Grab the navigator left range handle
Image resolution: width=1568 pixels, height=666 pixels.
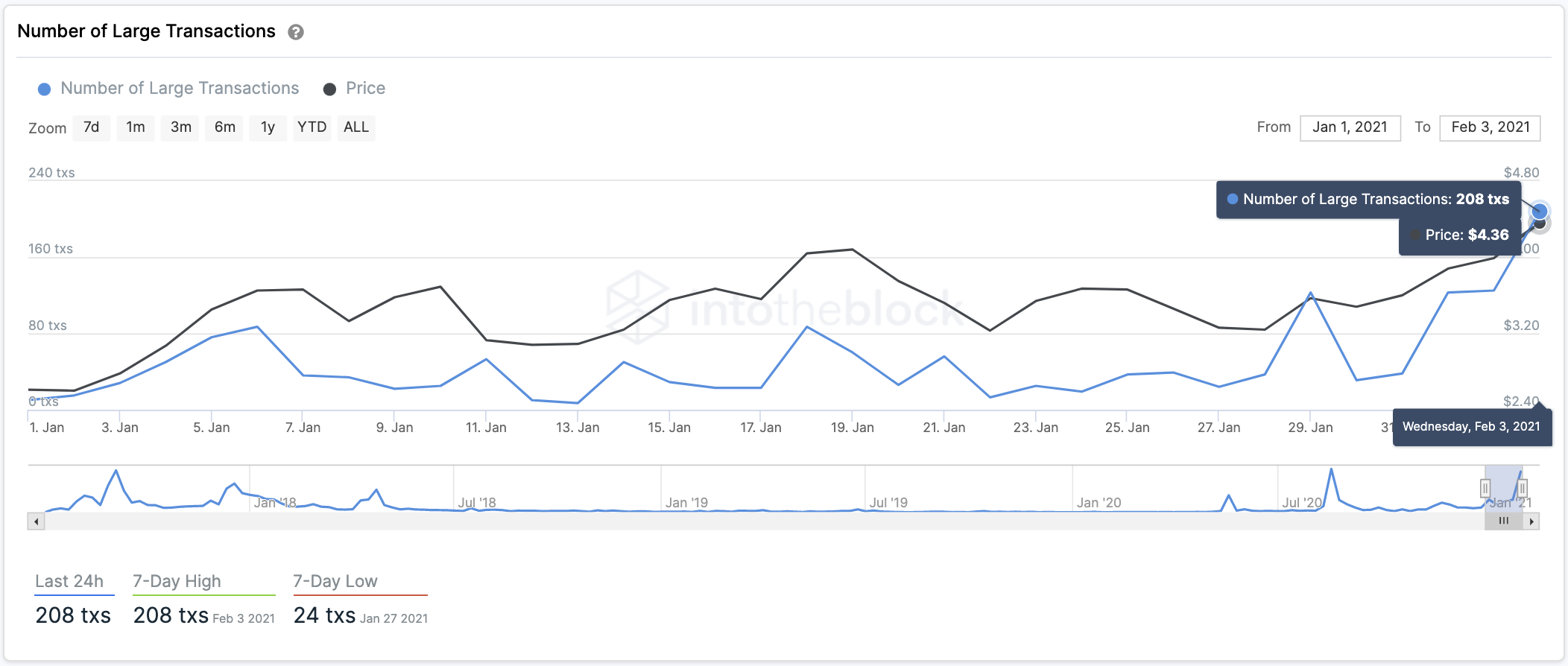pos(1485,489)
